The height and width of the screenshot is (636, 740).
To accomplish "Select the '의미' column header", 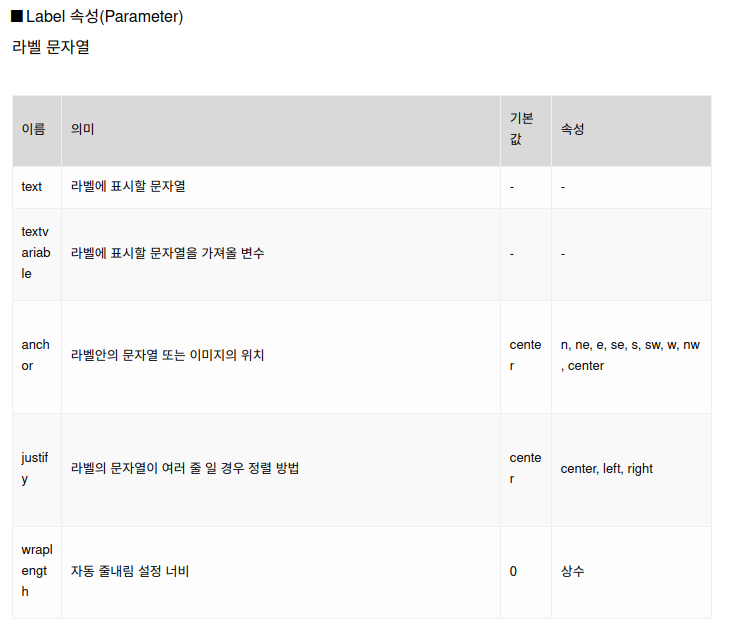I will pos(83,129).
